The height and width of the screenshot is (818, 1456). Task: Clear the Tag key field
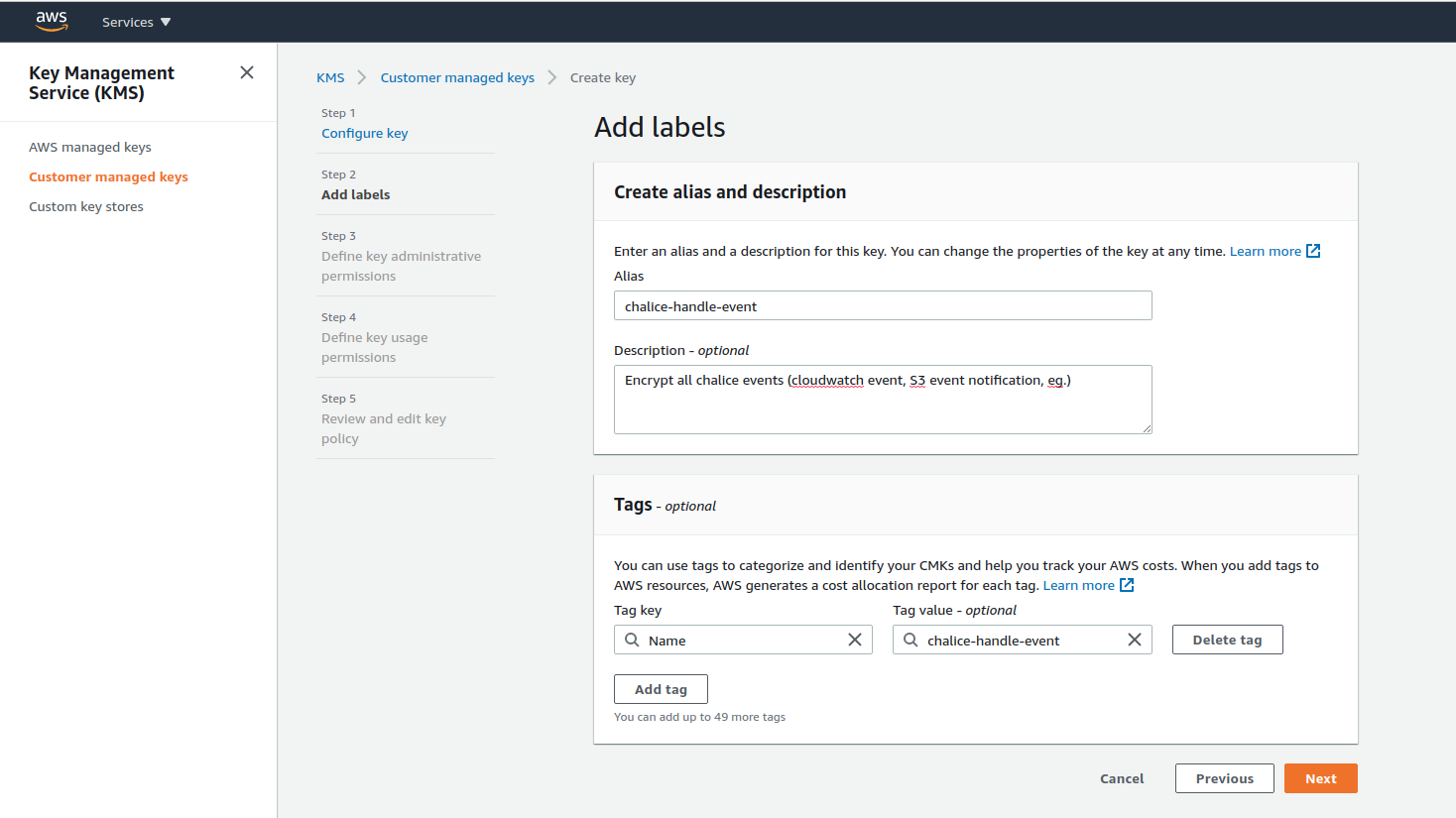coord(855,641)
